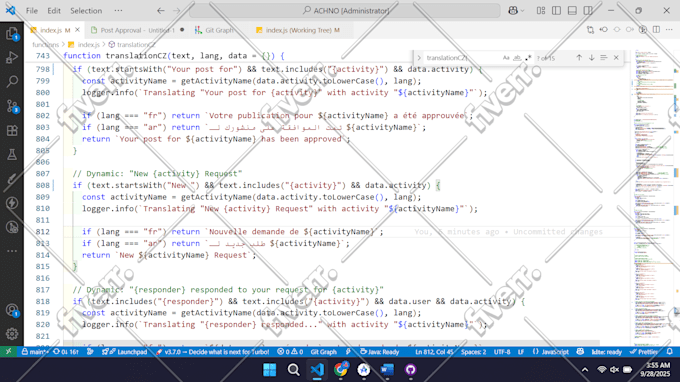Open editor More Actions menu
This screenshot has width=680, height=382.
pos(669,29)
